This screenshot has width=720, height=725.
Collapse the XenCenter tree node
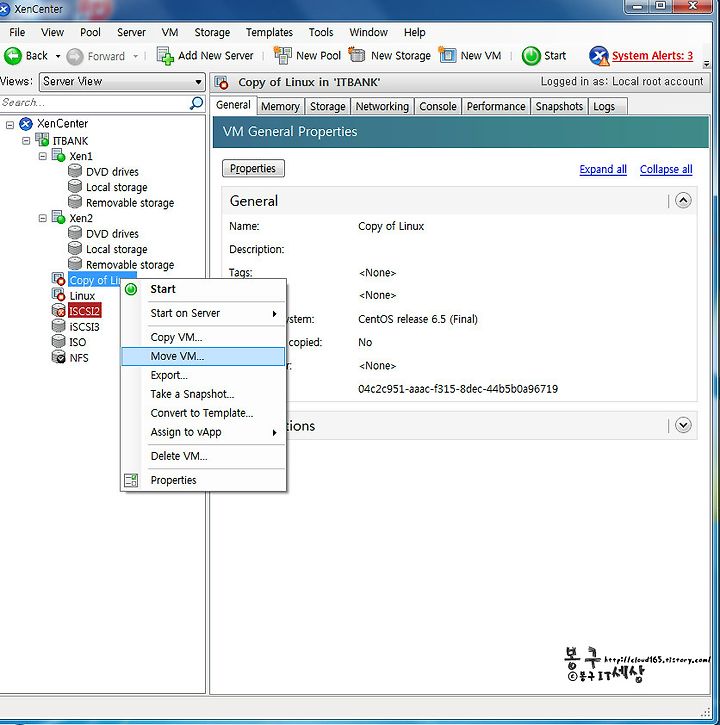pyautogui.click(x=10, y=125)
